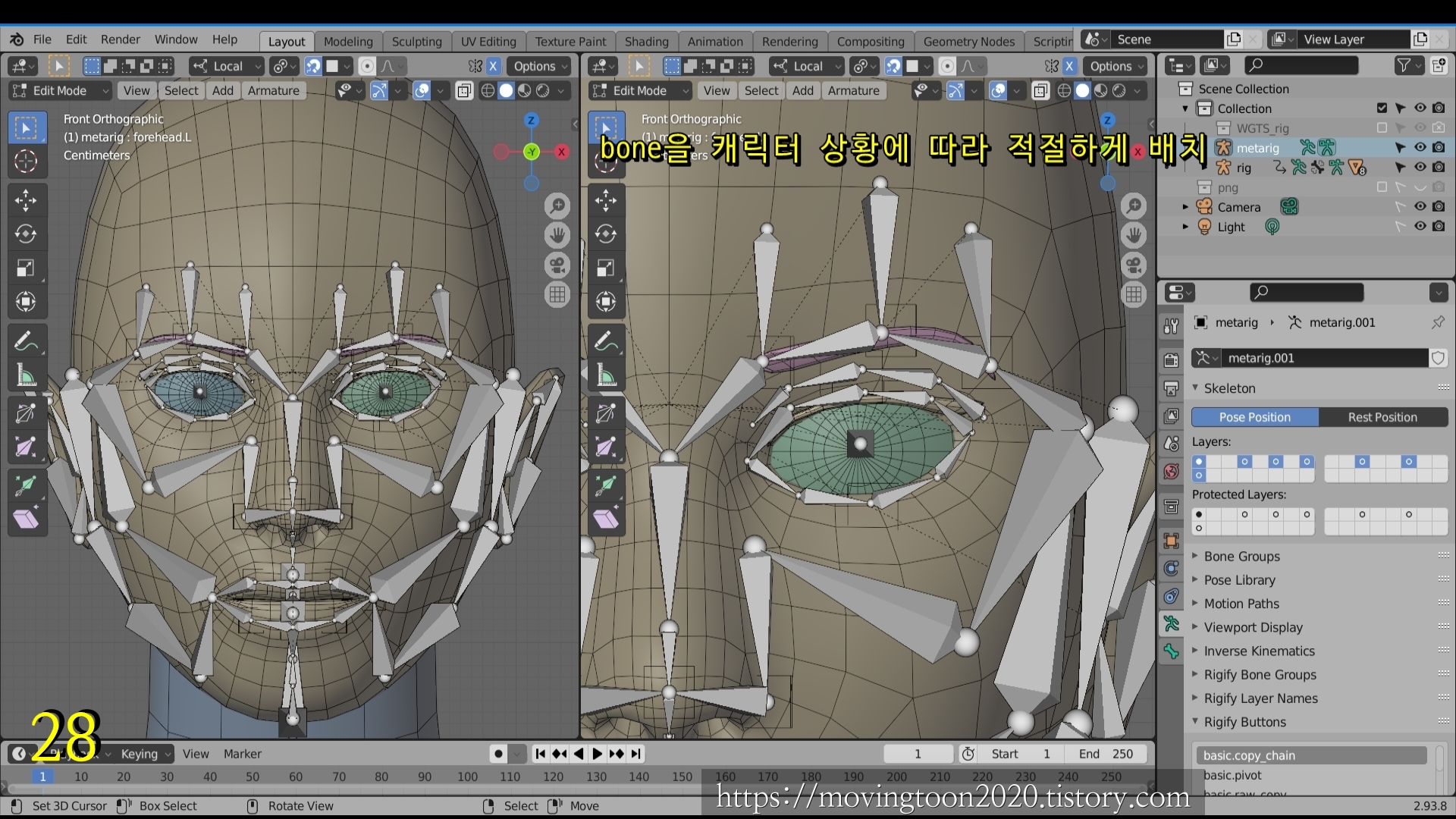
Task: Toggle auto keying record button
Action: point(498,754)
